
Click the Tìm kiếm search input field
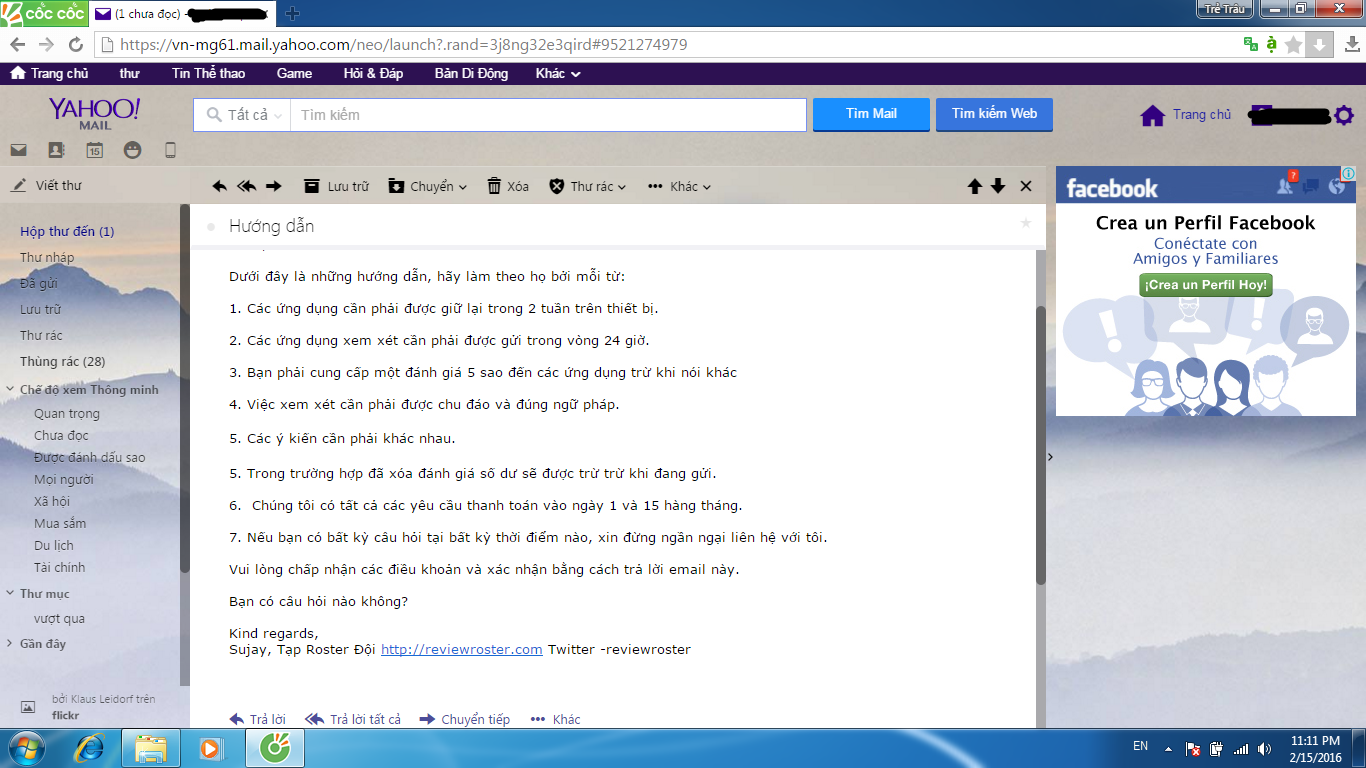click(548, 115)
